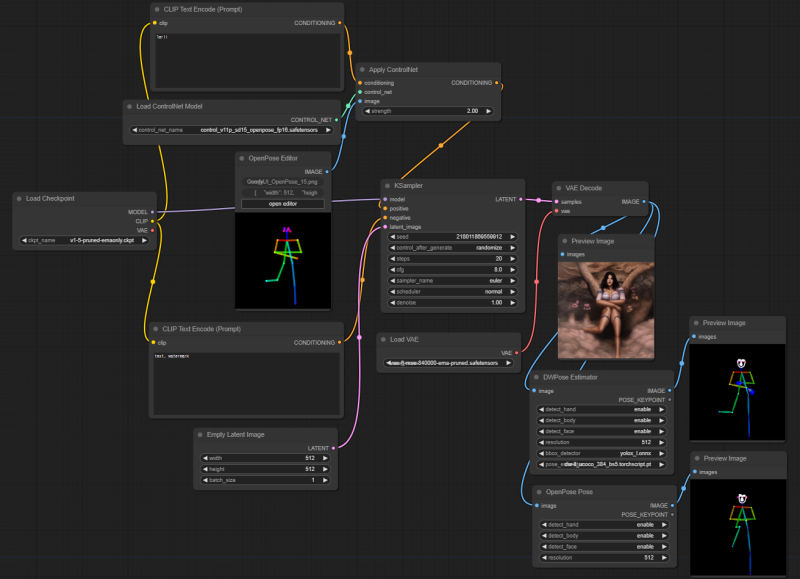Increase steps value with right arrow
This screenshot has width=800, height=579.
[513, 259]
